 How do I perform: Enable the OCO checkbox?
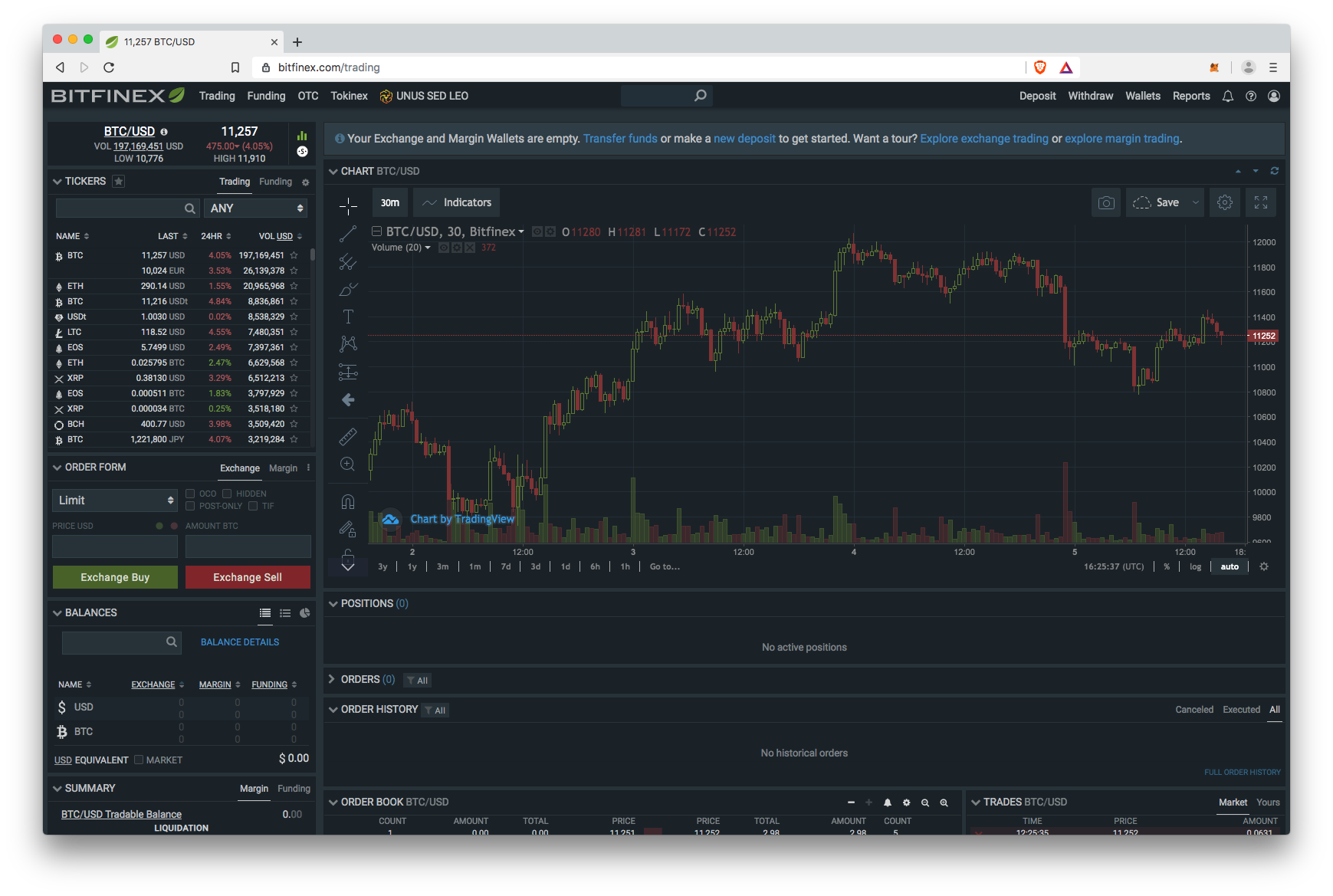click(190, 494)
